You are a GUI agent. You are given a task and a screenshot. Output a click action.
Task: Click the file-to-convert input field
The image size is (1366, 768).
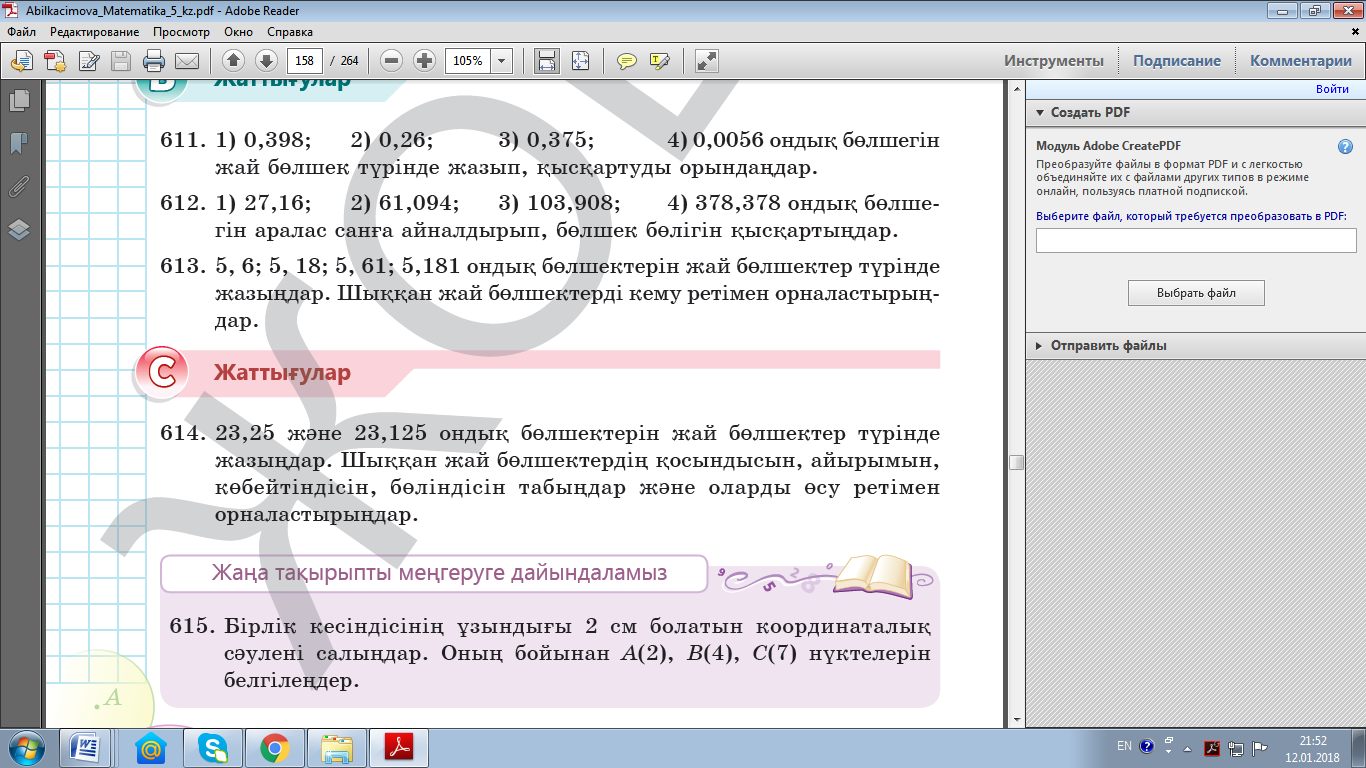tap(1196, 240)
